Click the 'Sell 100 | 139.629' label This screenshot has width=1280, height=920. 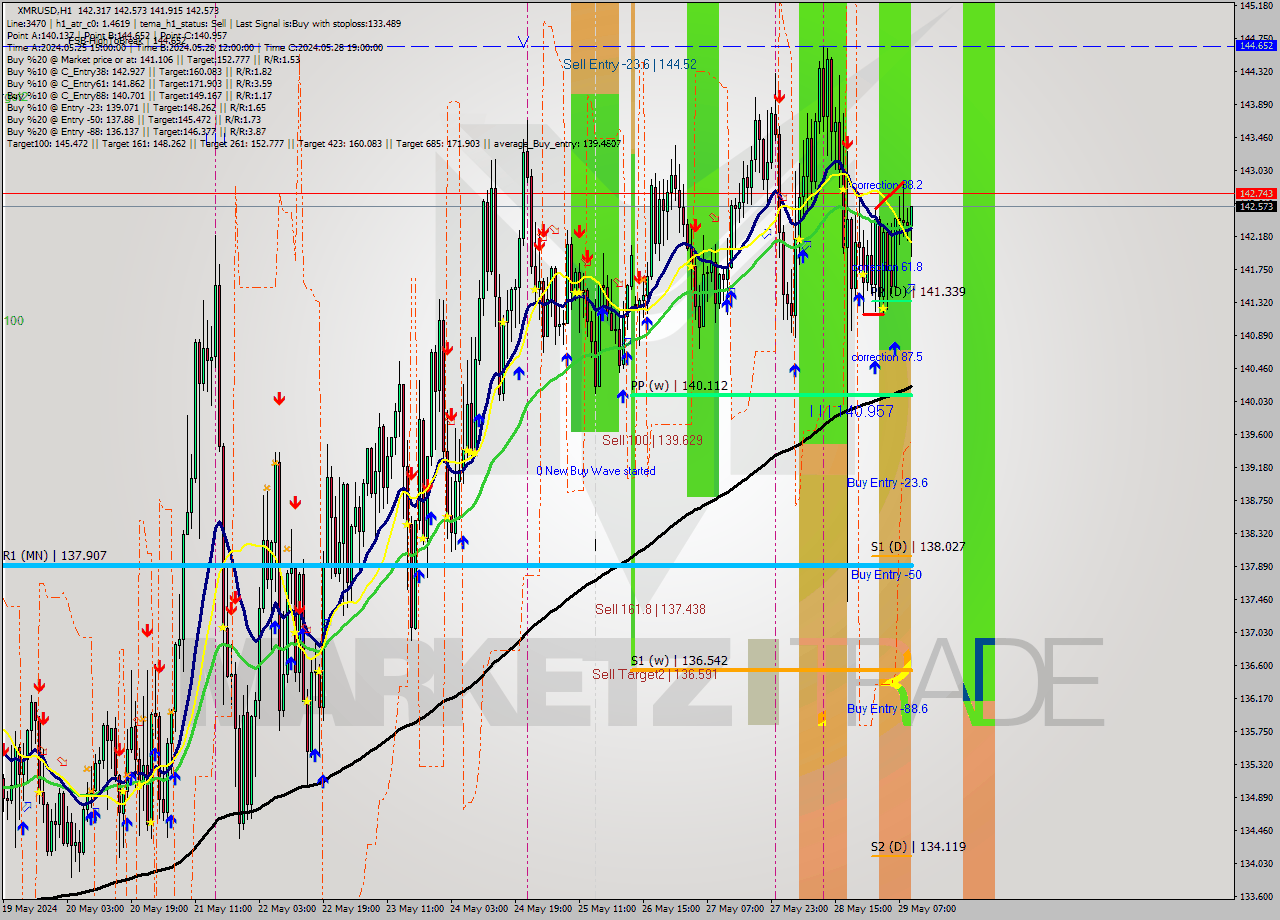pos(651,440)
